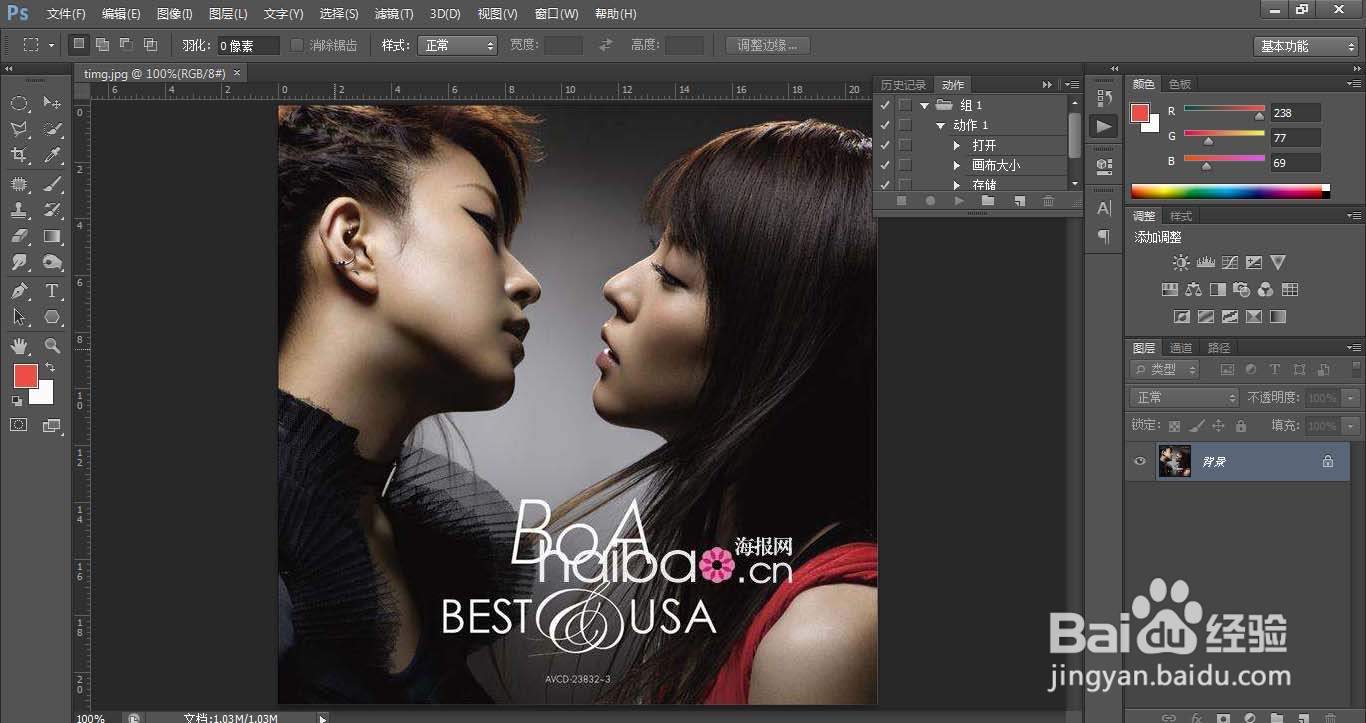Select the Clone Stamp tool
The width and height of the screenshot is (1366, 723).
tap(19, 210)
